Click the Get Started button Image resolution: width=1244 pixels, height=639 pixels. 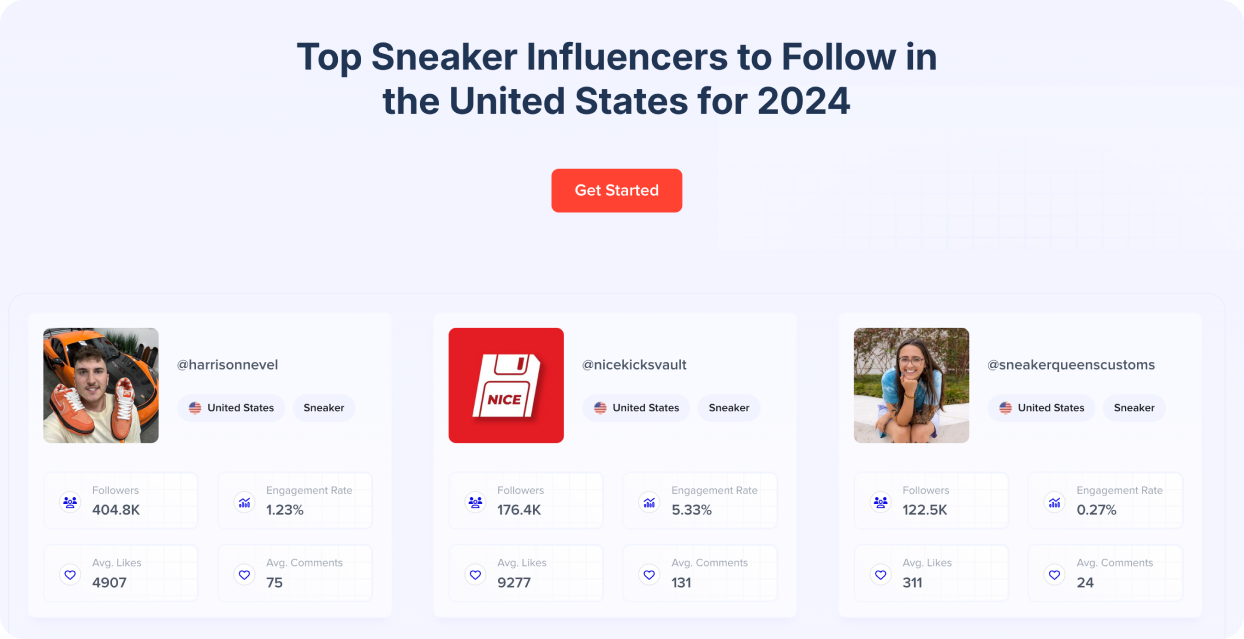[x=616, y=190]
